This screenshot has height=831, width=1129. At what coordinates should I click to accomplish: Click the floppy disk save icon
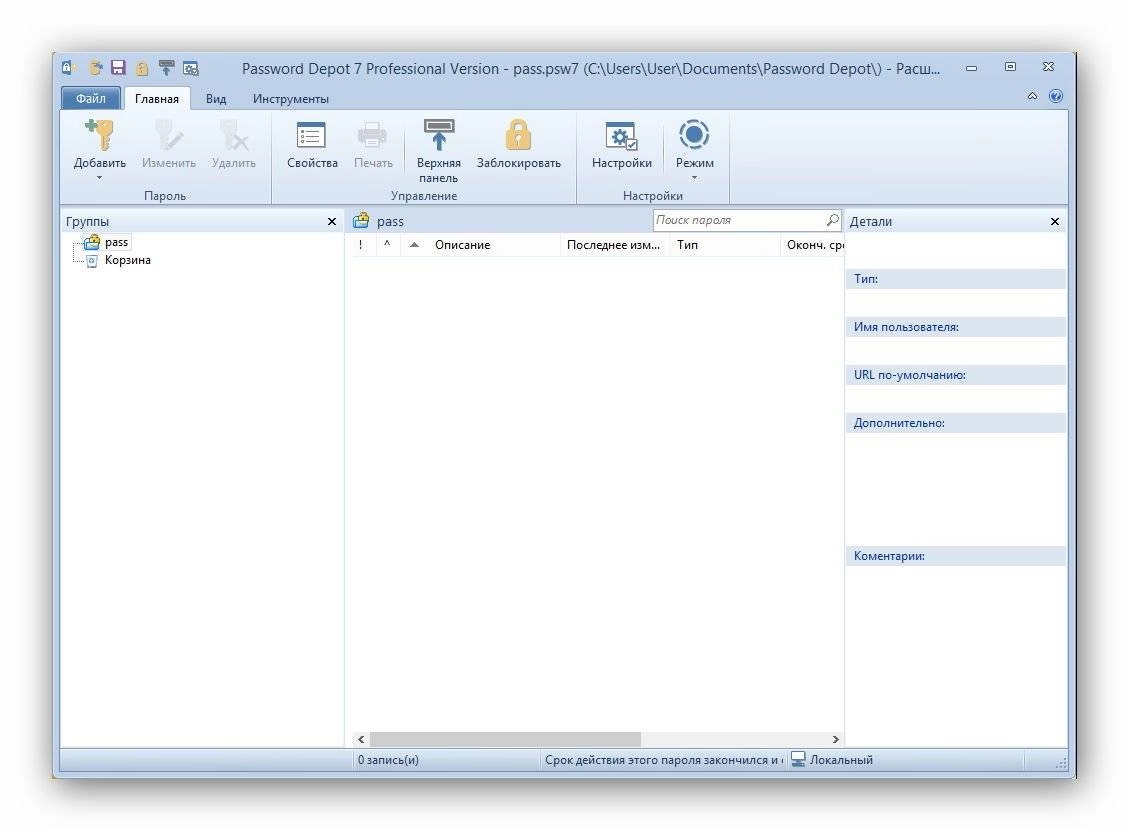(x=119, y=68)
